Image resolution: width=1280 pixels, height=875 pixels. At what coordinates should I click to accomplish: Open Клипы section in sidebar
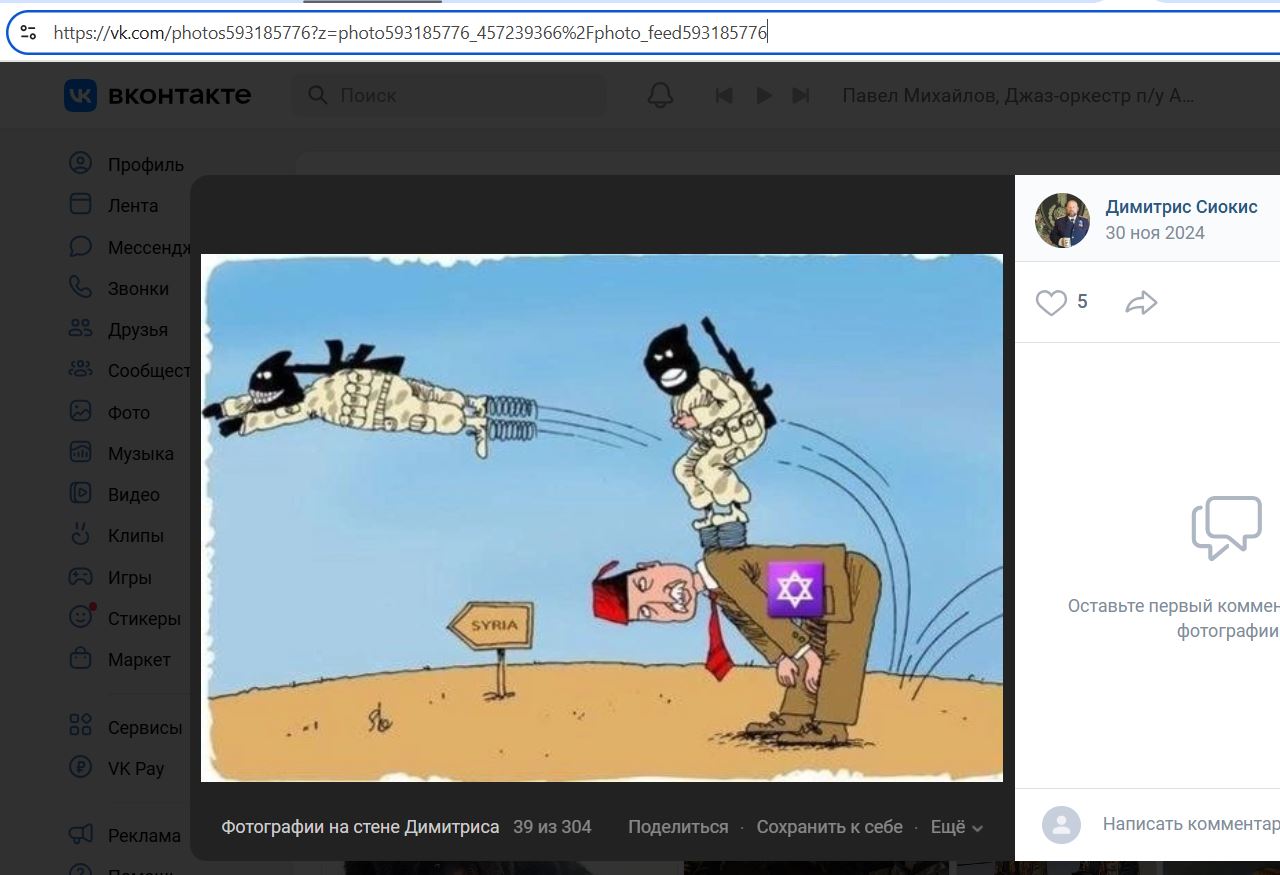pyautogui.click(x=116, y=535)
